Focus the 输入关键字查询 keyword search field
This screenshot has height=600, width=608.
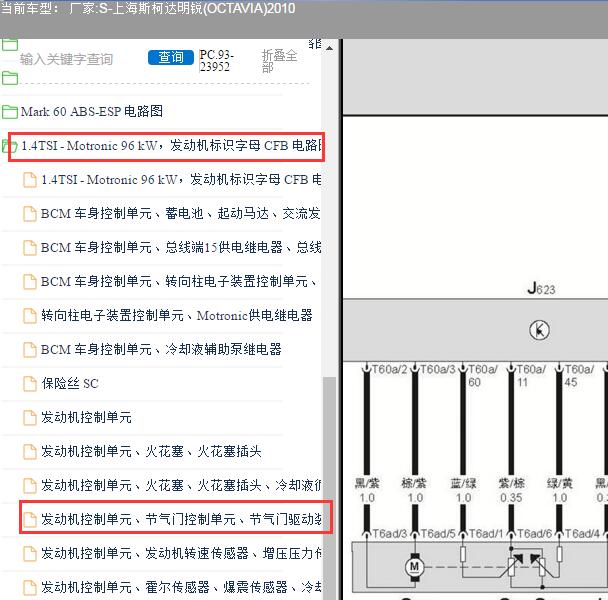[67, 59]
